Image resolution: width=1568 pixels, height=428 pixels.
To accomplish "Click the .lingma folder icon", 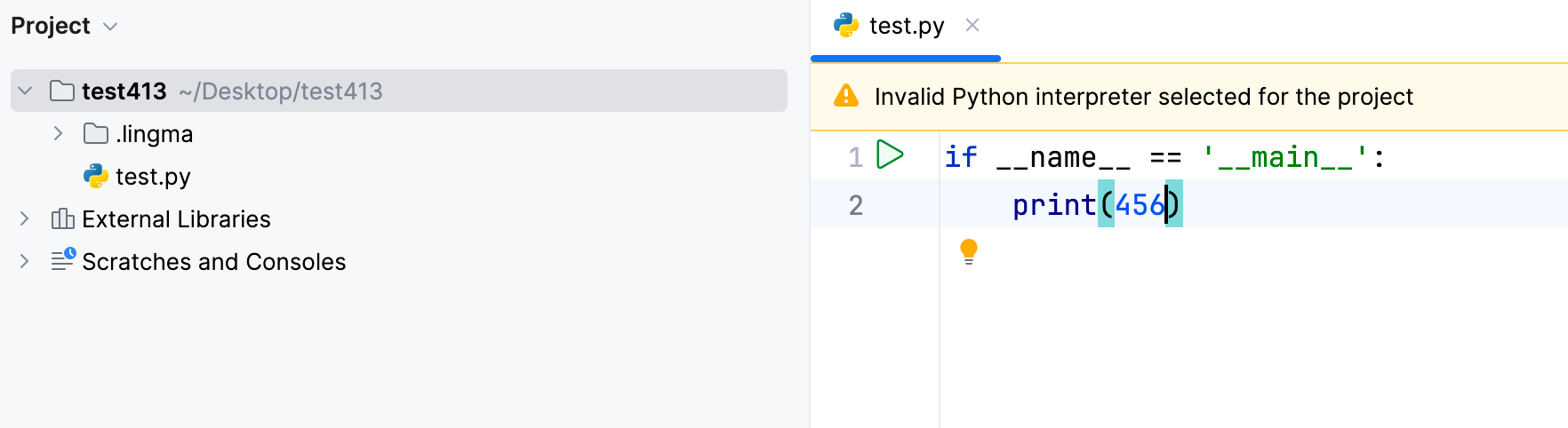I will point(95,133).
